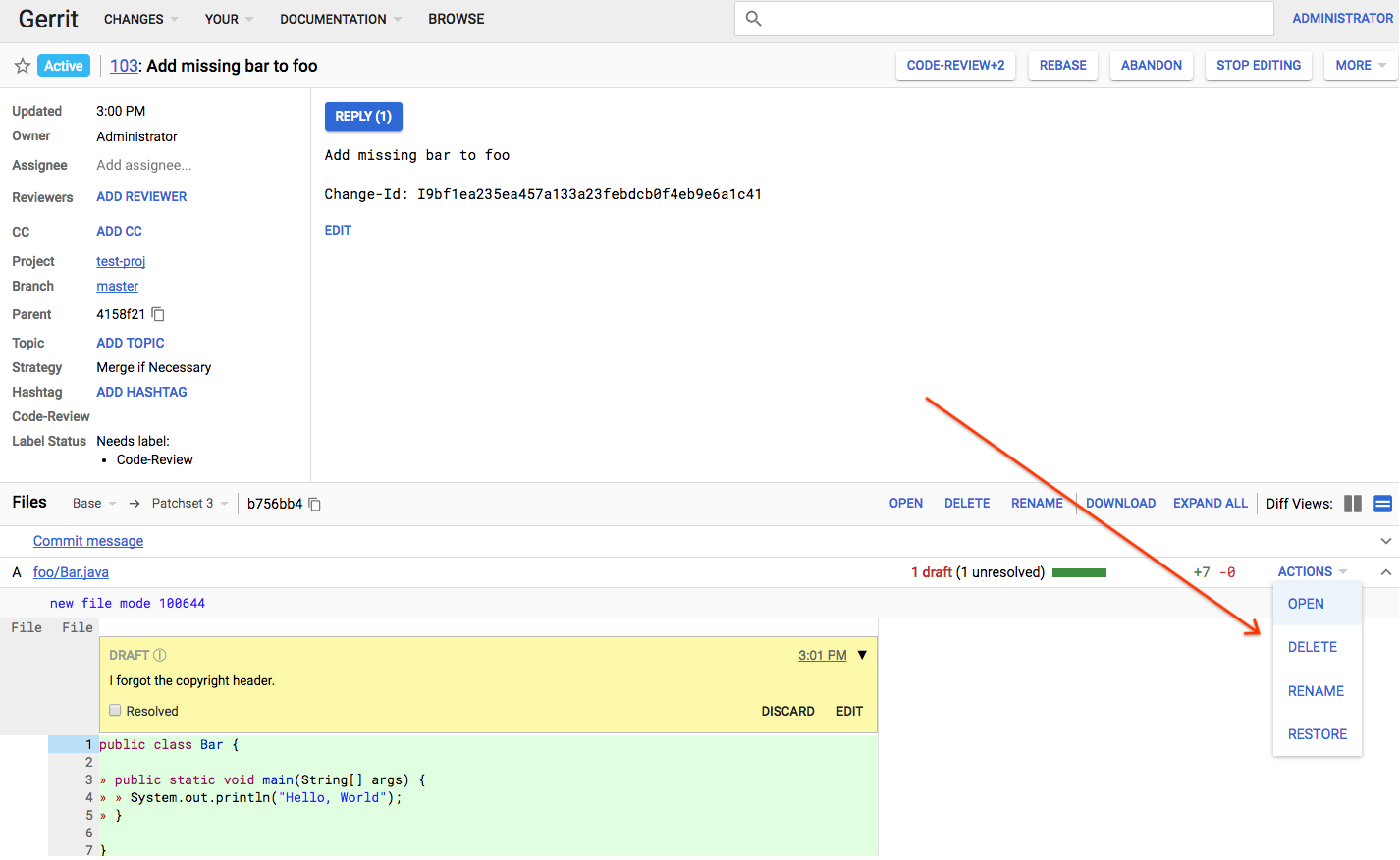Copy the patchset commit b756bb4
The width and height of the screenshot is (1400, 860).
click(315, 504)
